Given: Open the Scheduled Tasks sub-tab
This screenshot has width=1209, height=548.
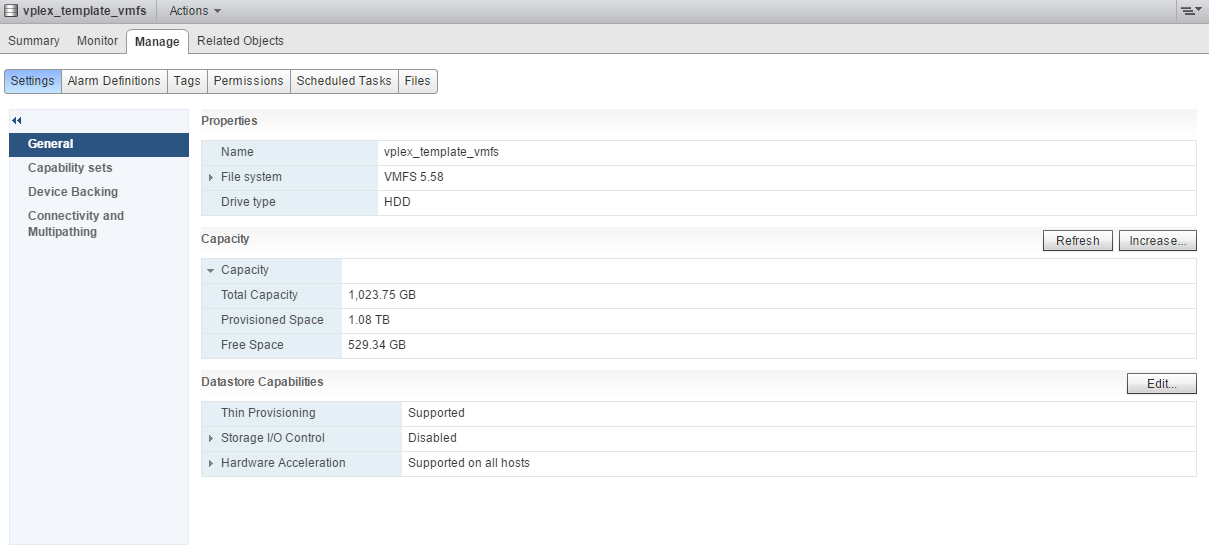Looking at the screenshot, I should point(344,81).
